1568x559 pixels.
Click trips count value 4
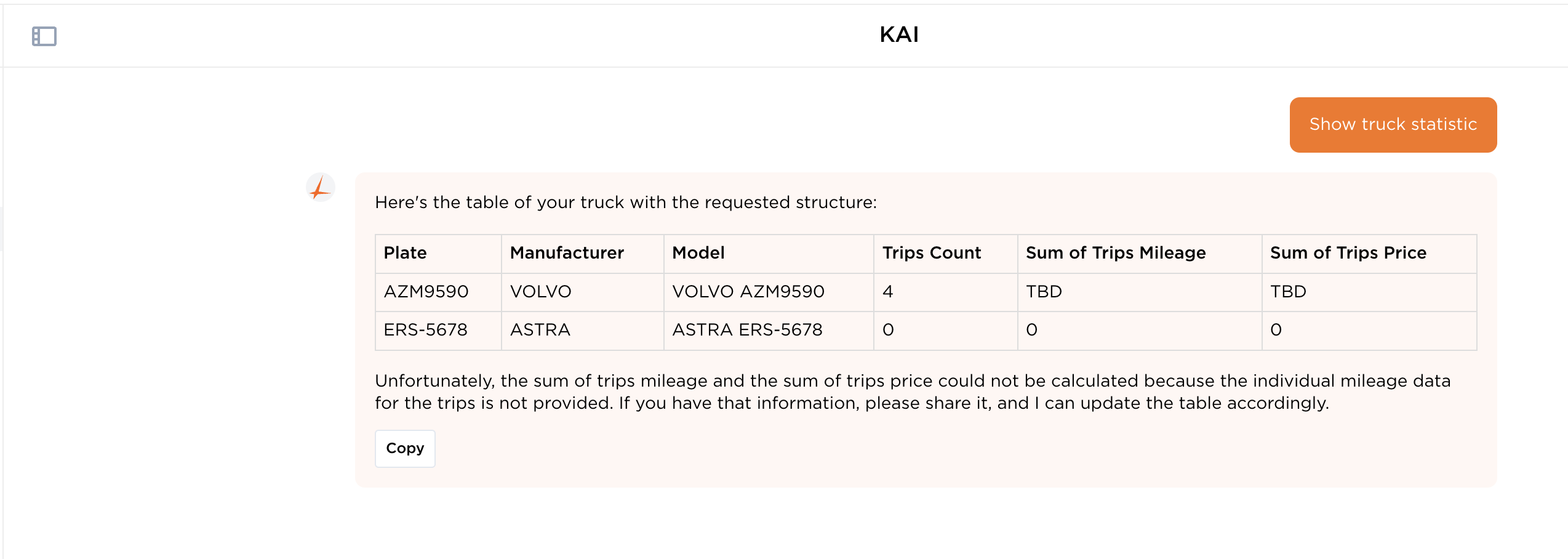click(x=887, y=292)
